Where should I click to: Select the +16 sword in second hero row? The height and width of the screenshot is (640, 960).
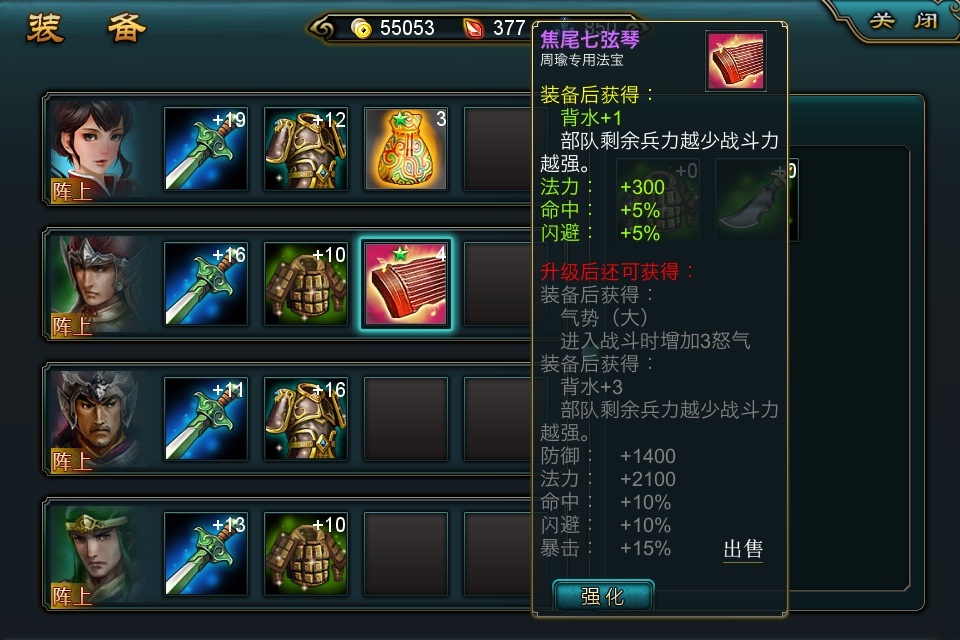click(x=206, y=284)
